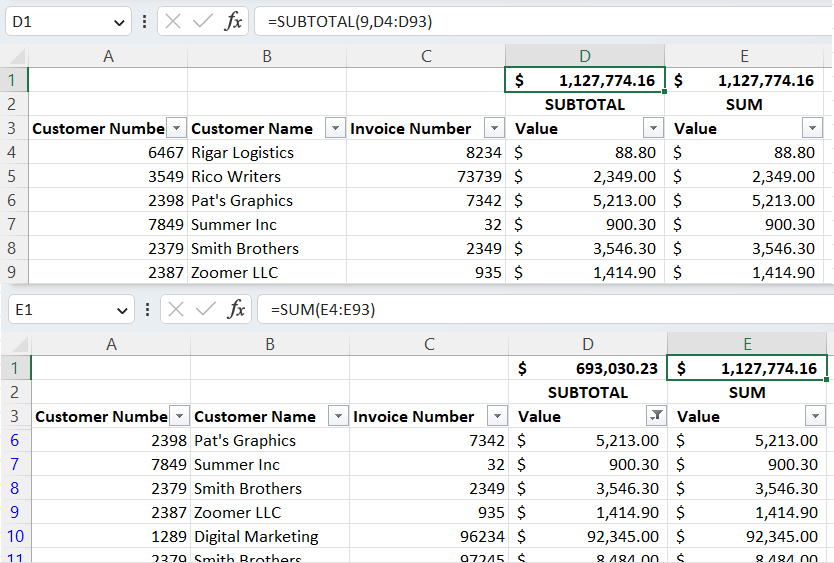This screenshot has height=563, width=834.
Task: Open Customer Name filter dropdown in bottom sheet
Action: [338, 416]
